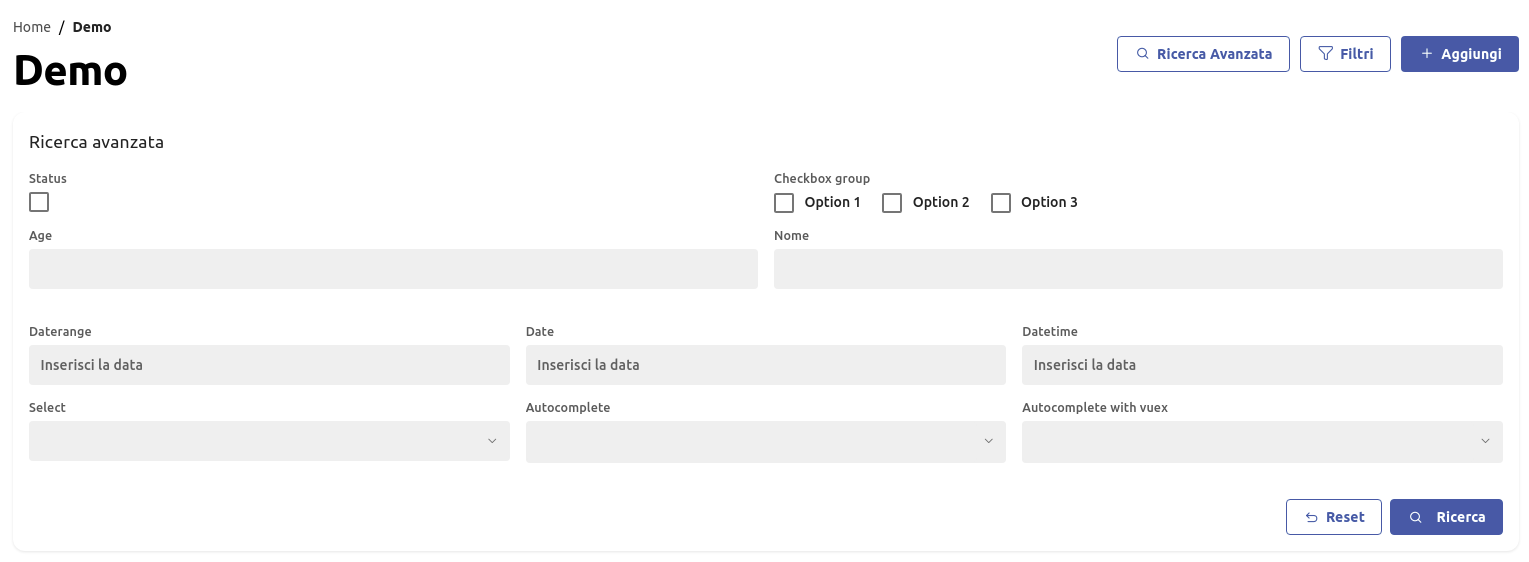Viewport: 1529px width, 562px height.
Task: Check Option 1 in Checkbox group
Action: point(784,203)
